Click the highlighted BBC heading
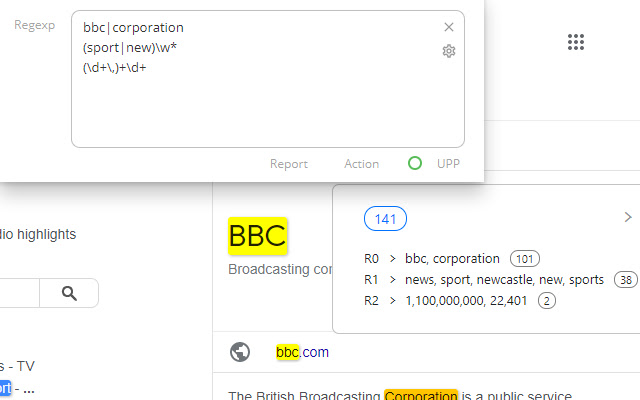Image resolution: width=640 pixels, height=400 pixels. 258,236
